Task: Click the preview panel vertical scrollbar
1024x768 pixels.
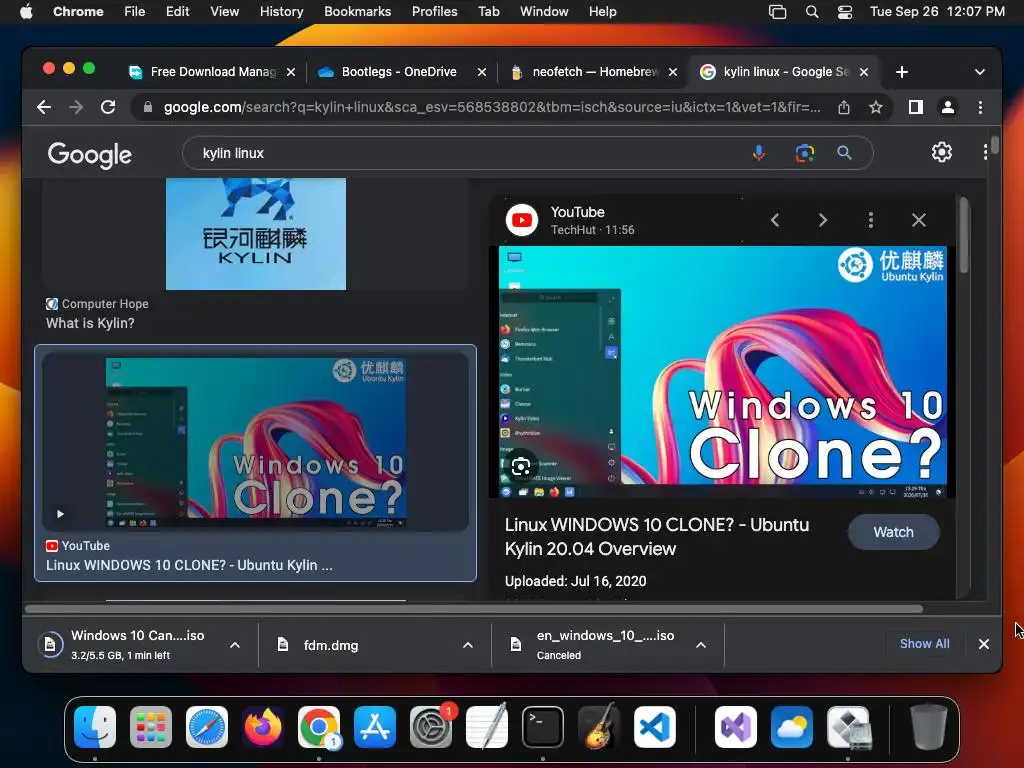Action: (964, 235)
